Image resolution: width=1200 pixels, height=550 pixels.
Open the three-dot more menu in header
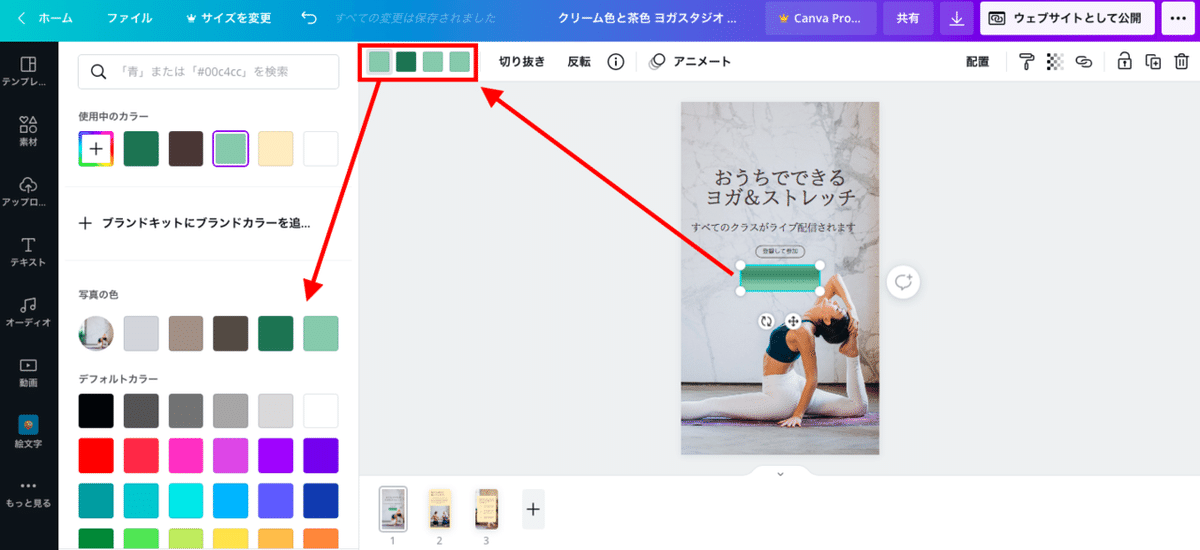1178,18
